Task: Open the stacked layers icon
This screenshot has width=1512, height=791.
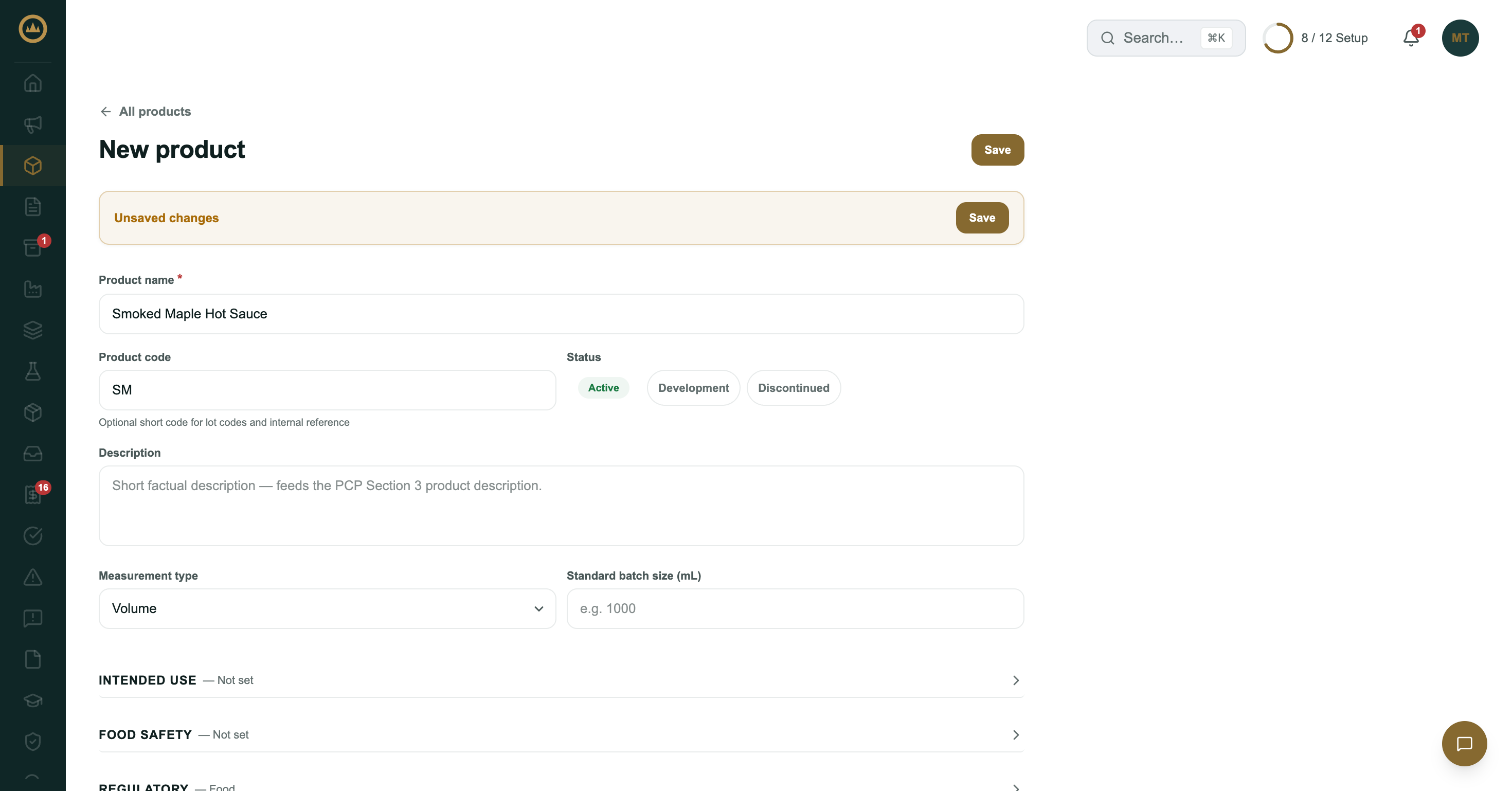Action: coord(33,330)
